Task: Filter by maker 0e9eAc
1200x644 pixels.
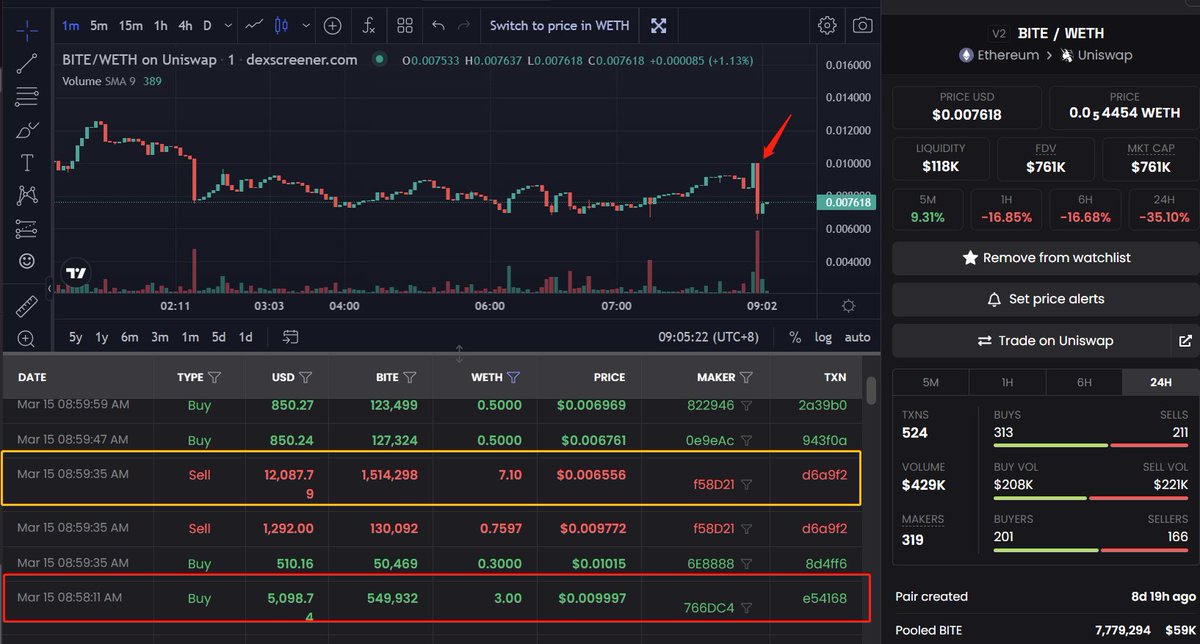Action: coord(747,440)
